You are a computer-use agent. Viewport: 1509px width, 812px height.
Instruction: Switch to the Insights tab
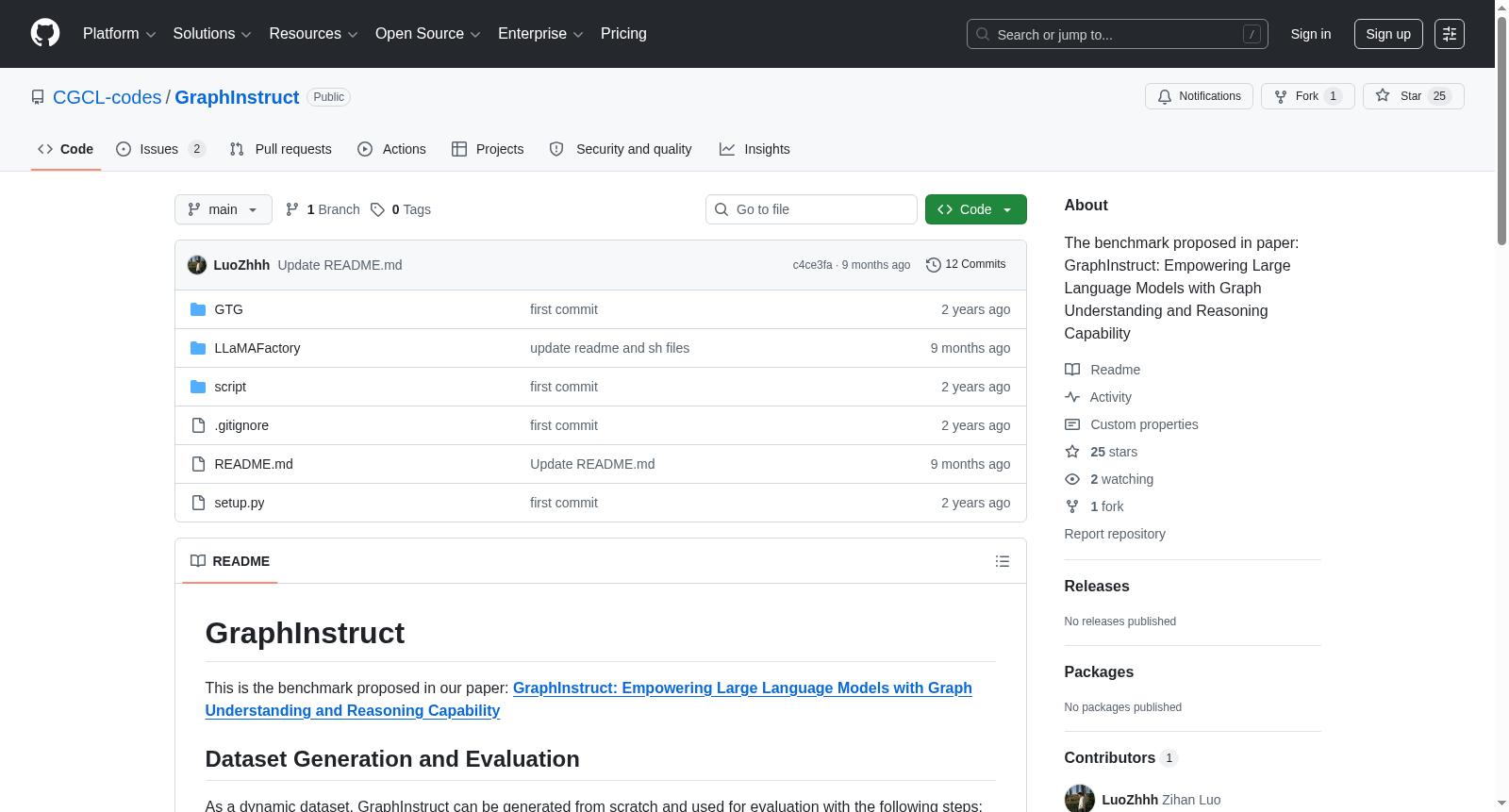point(754,149)
